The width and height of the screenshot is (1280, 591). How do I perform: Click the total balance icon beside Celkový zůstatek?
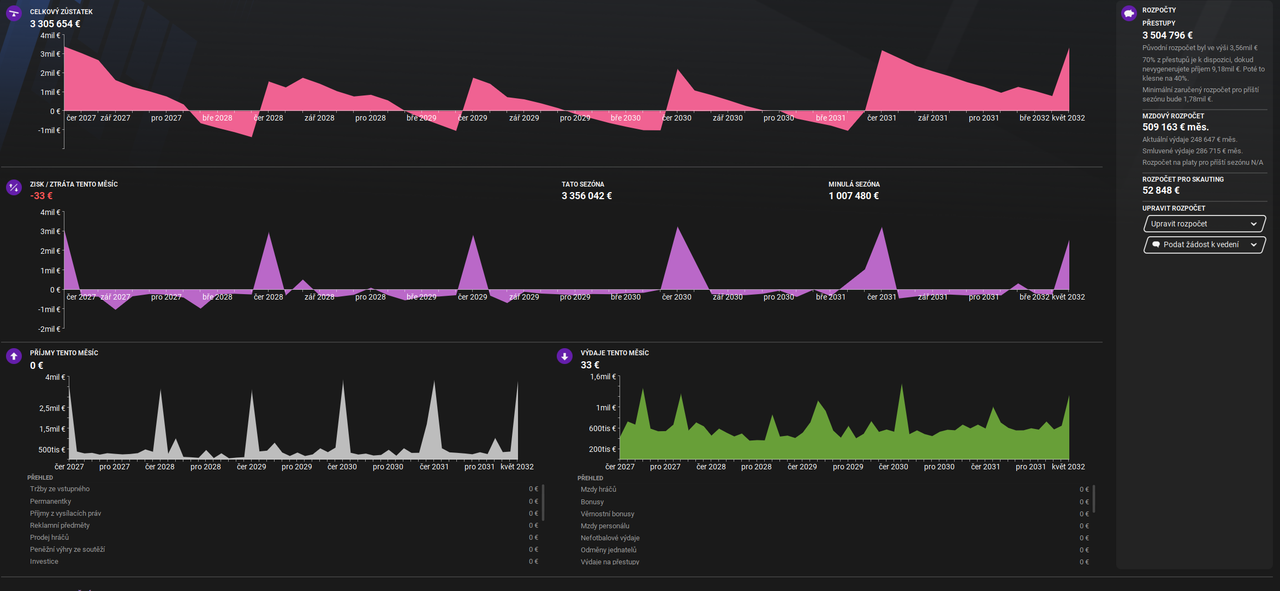pyautogui.click(x=14, y=14)
